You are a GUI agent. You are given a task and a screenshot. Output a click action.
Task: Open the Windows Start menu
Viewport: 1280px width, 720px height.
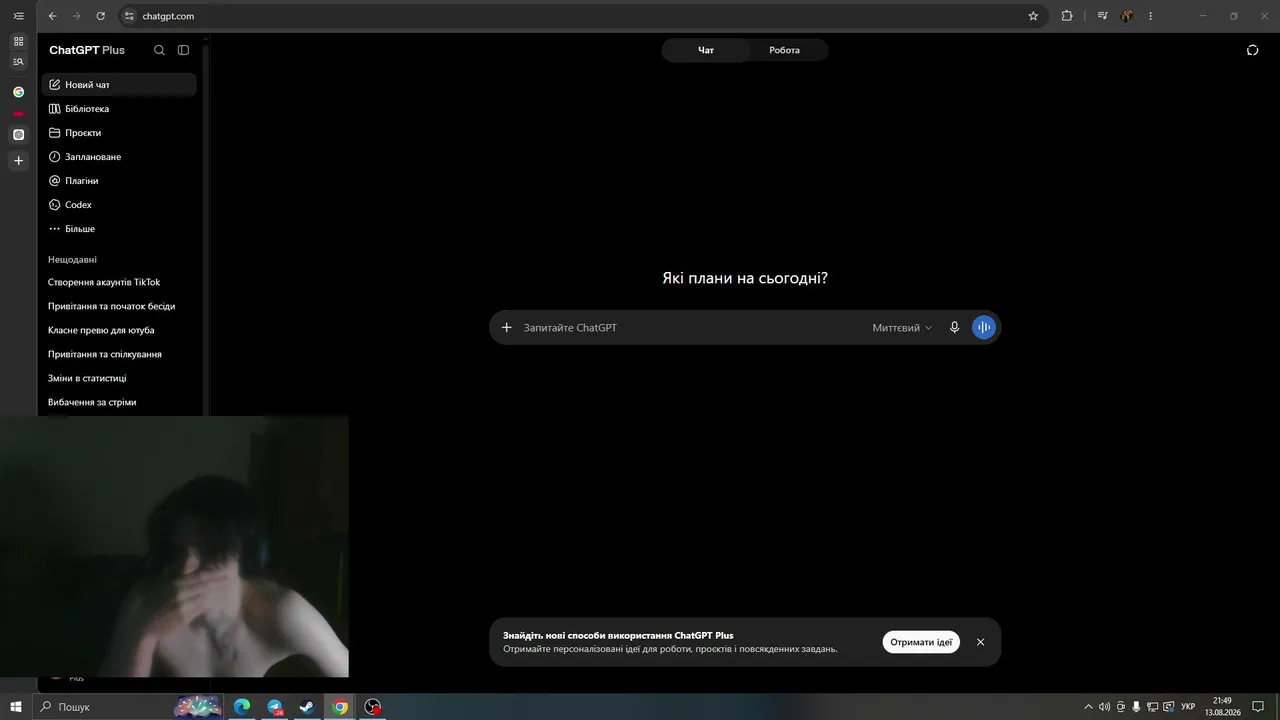click(x=16, y=707)
